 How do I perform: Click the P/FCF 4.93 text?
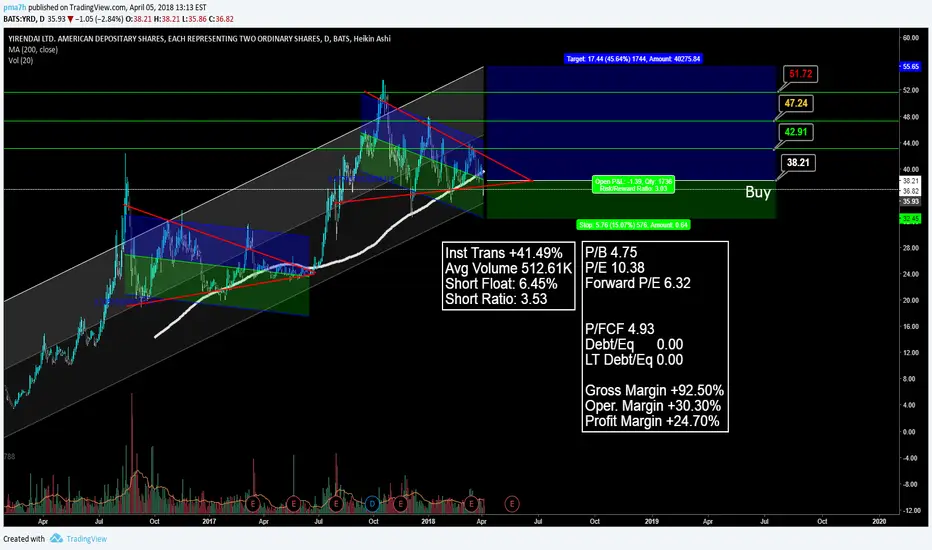click(x=619, y=329)
